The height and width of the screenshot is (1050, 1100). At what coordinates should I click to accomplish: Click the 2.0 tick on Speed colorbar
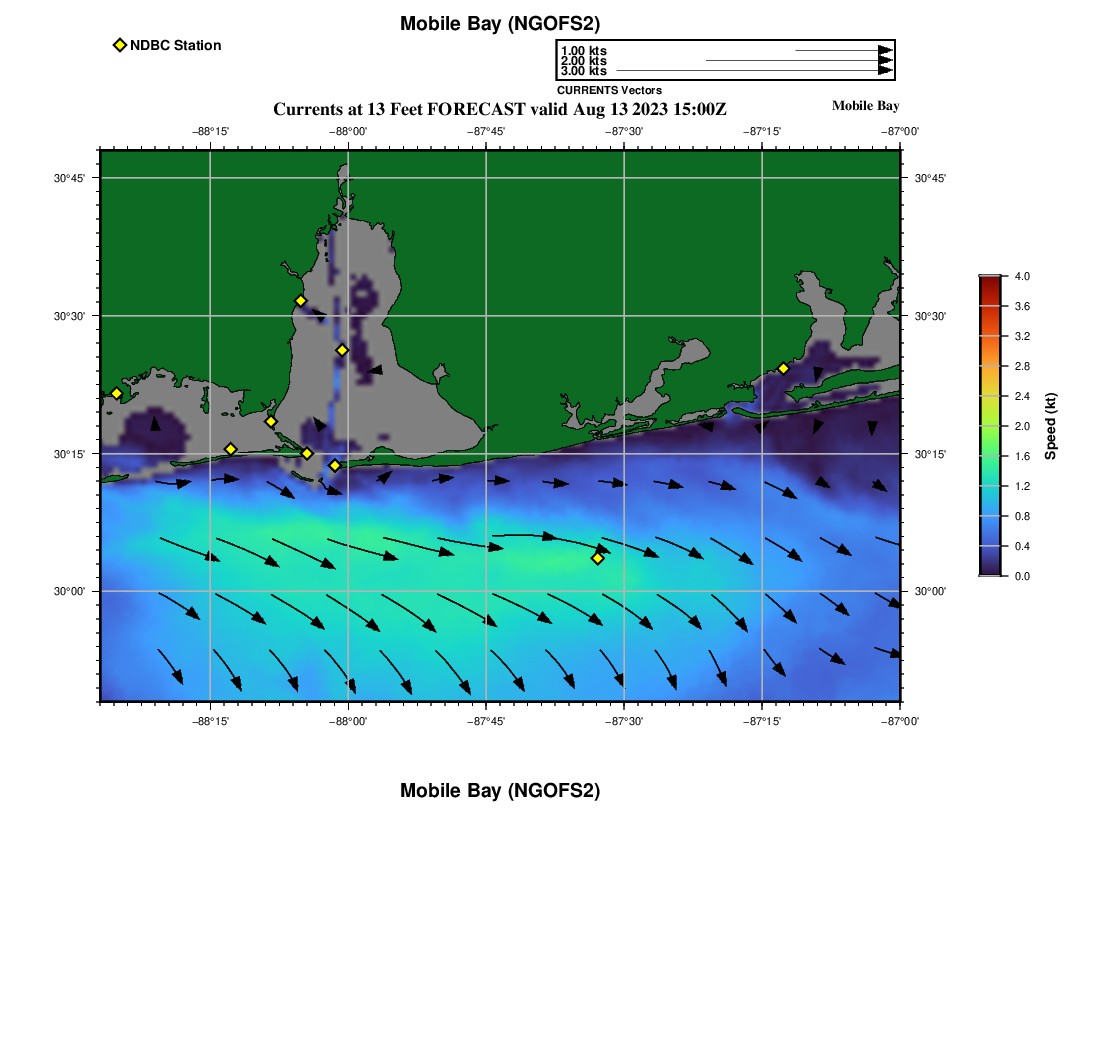click(x=1022, y=426)
